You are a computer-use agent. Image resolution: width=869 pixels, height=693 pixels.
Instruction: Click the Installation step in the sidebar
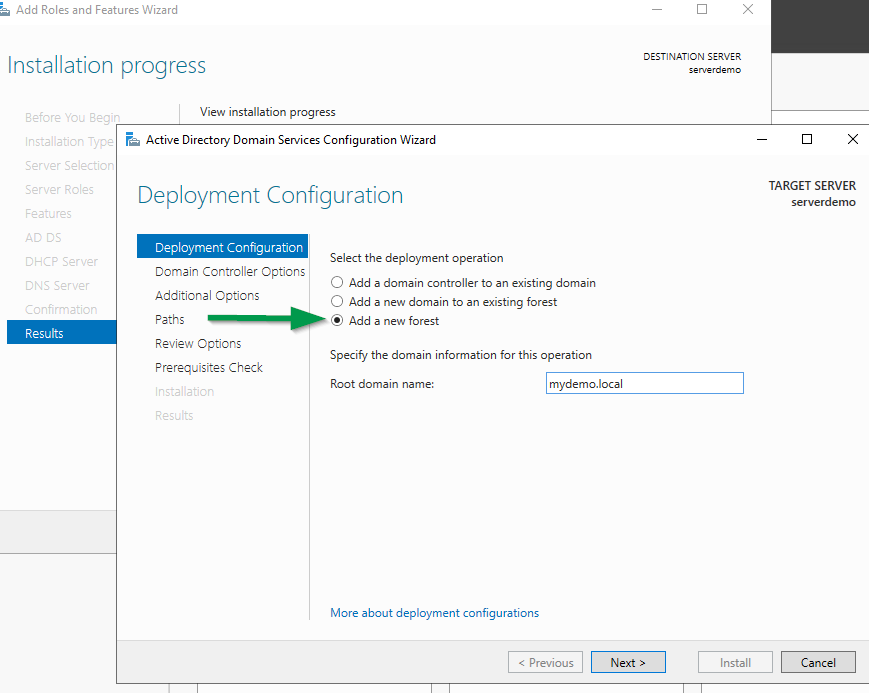coord(184,391)
